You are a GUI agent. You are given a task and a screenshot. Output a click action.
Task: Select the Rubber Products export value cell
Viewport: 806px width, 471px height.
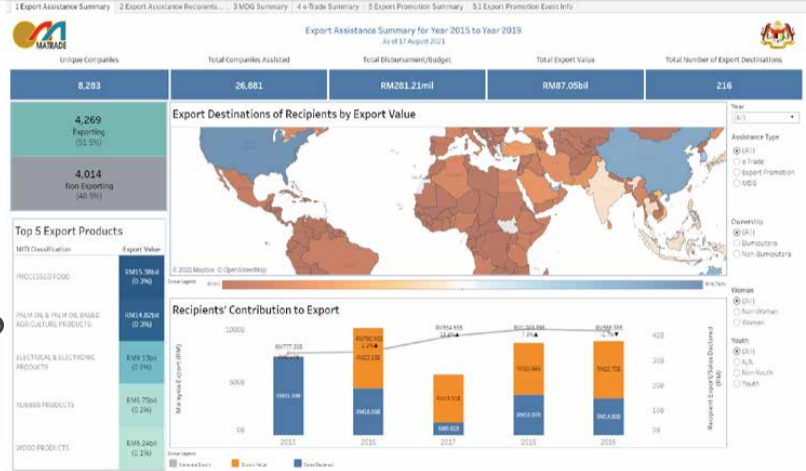pos(138,403)
